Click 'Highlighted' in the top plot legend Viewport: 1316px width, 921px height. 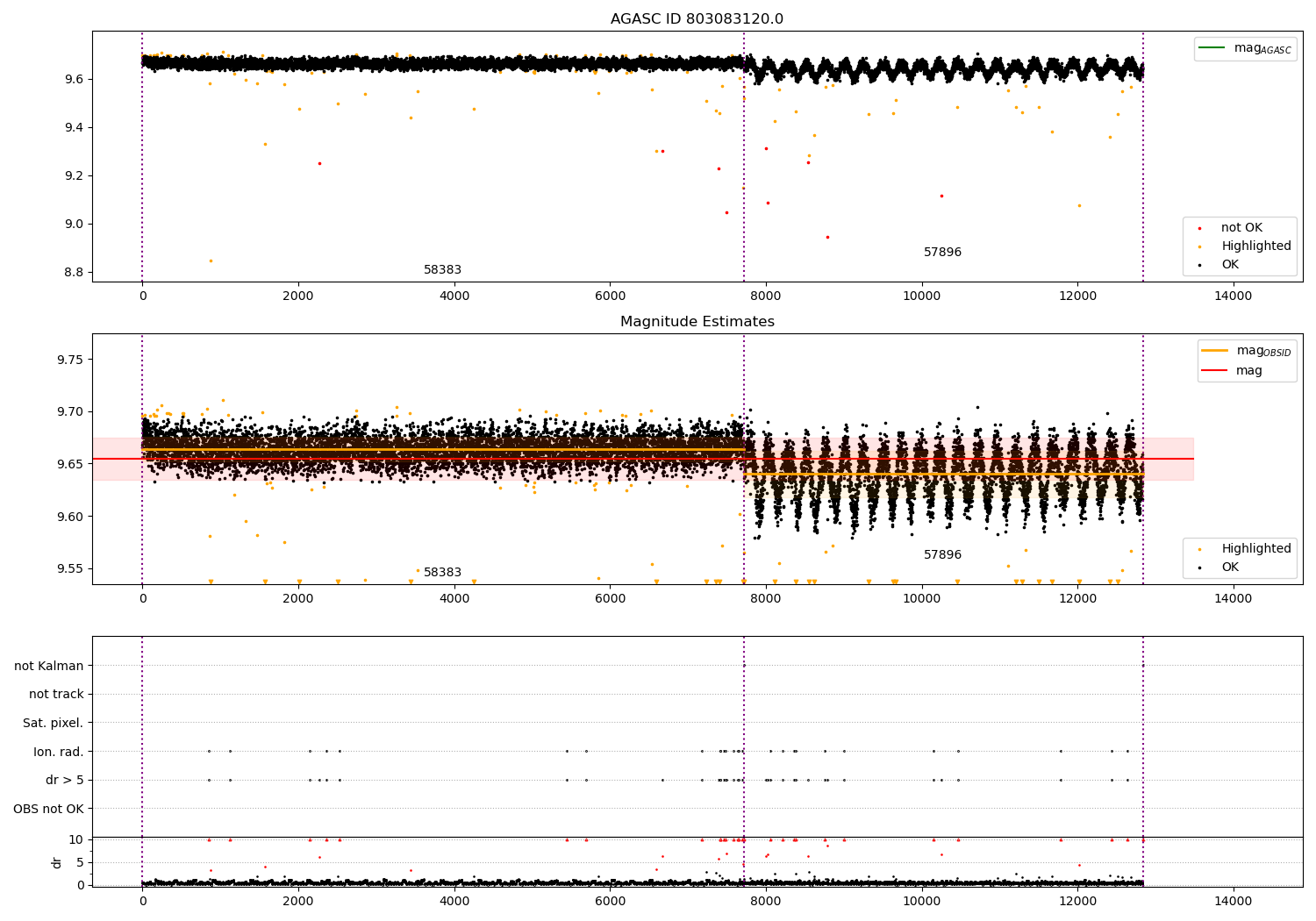(1255, 246)
